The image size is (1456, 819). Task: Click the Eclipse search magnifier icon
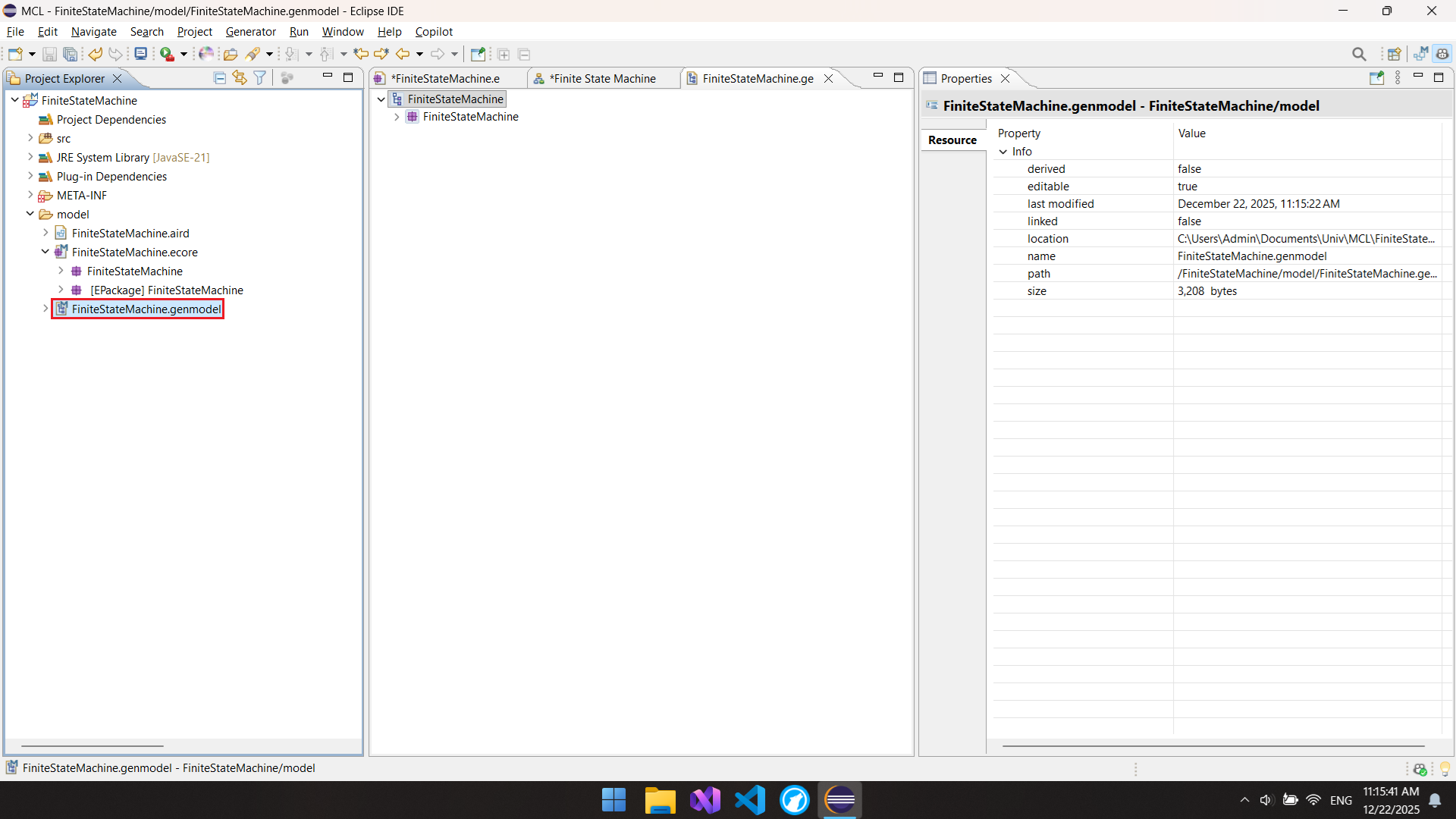[1359, 54]
